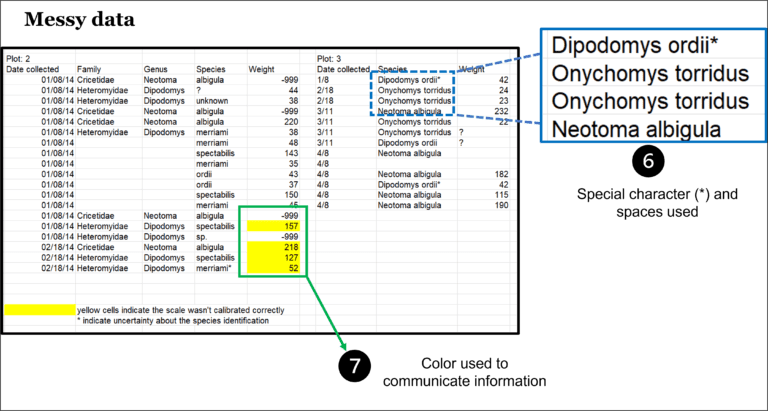The height and width of the screenshot is (411, 768).
Task: Click the "Messy data" slide title
Action: [79, 20]
